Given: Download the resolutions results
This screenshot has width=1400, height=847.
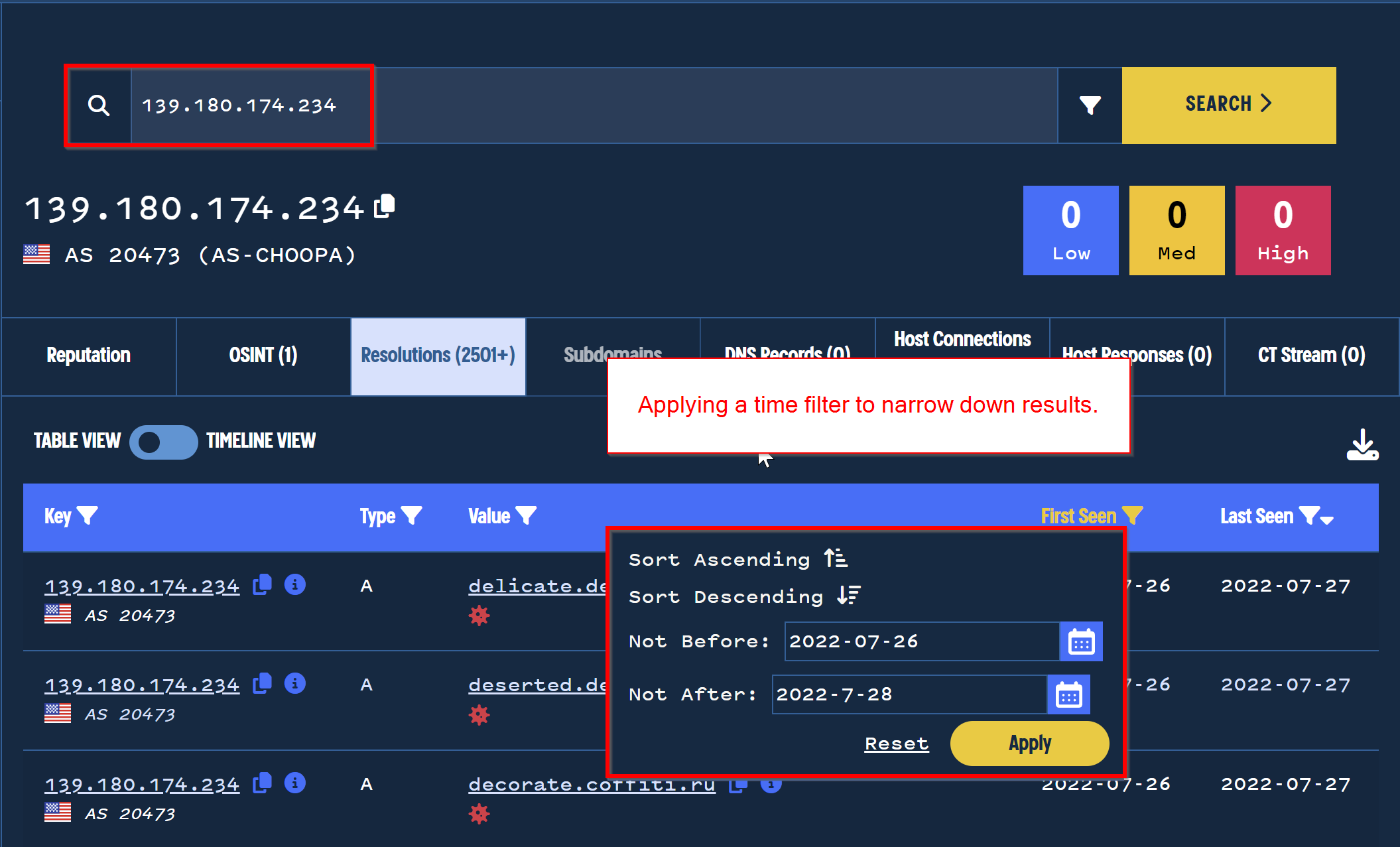Looking at the screenshot, I should click(1362, 445).
